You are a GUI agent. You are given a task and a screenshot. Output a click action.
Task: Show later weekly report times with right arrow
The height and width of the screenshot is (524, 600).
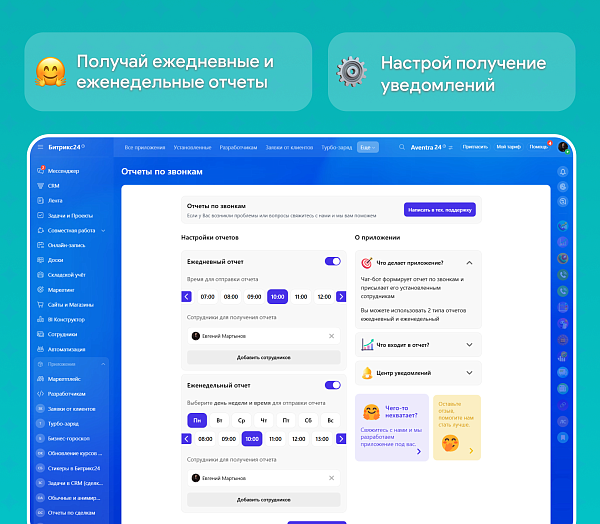point(341,439)
